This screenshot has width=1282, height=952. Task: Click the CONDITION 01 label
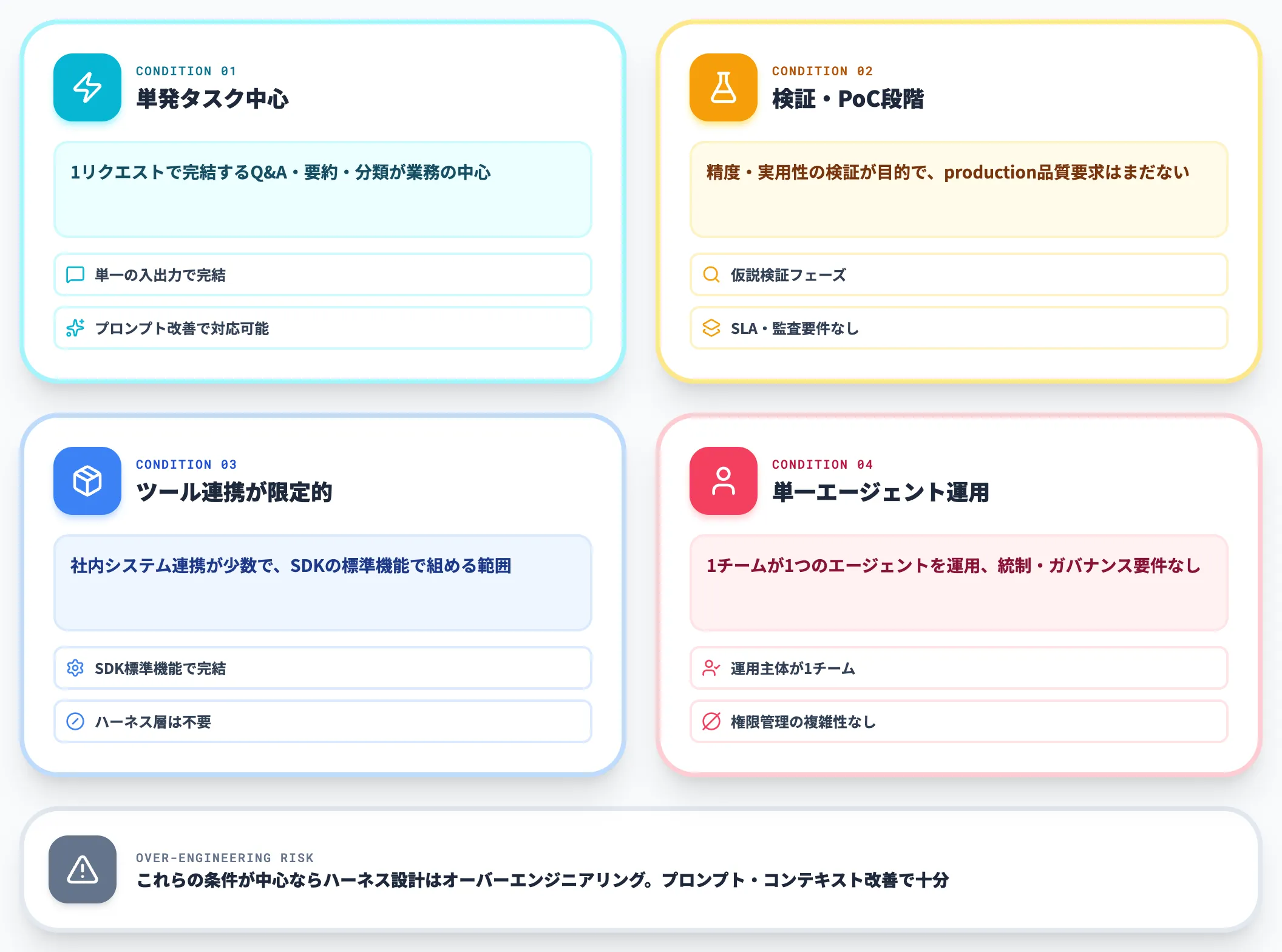click(186, 71)
